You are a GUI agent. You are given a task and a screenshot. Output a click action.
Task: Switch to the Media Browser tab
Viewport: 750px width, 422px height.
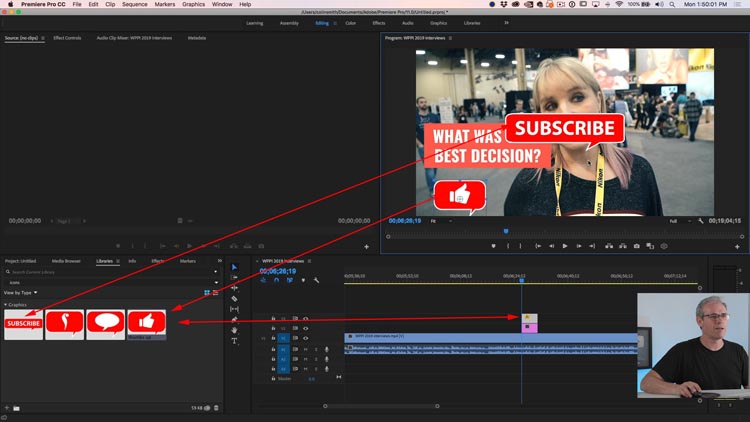pyautogui.click(x=66, y=261)
